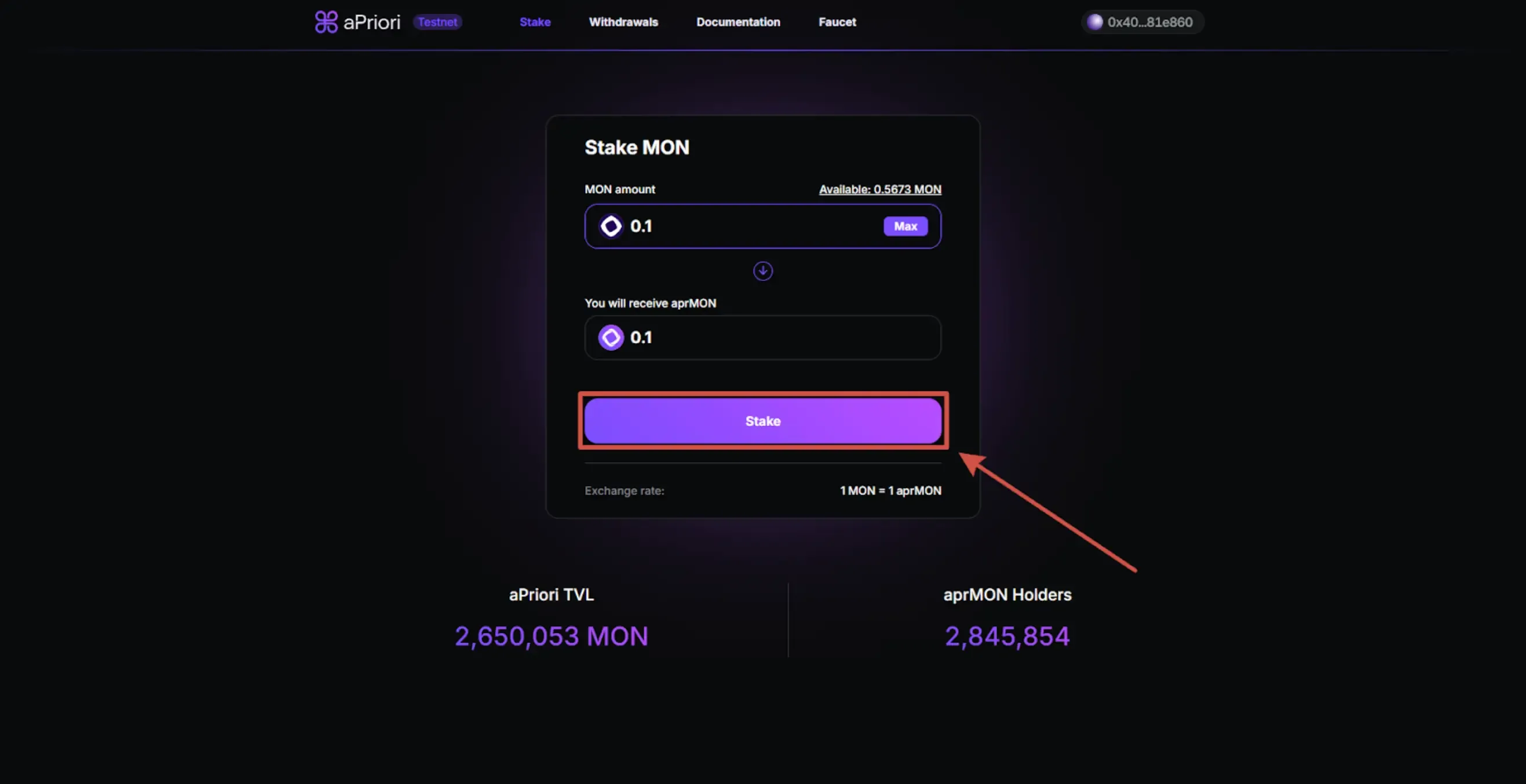The height and width of the screenshot is (784, 1526).
Task: Click the wallet avatar icon
Action: (1095, 23)
